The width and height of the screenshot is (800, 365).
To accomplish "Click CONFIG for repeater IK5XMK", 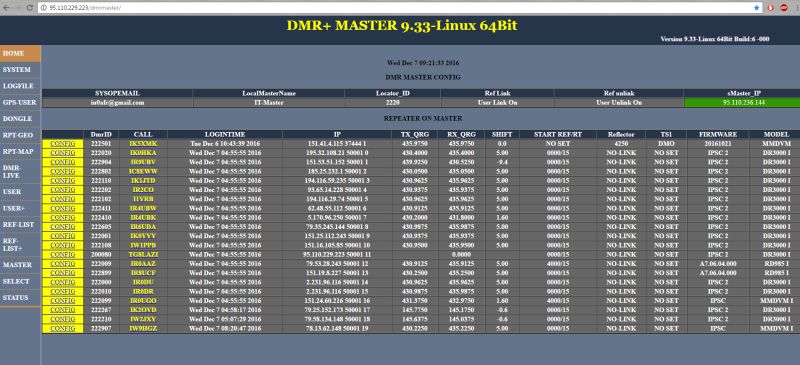I will pos(63,143).
